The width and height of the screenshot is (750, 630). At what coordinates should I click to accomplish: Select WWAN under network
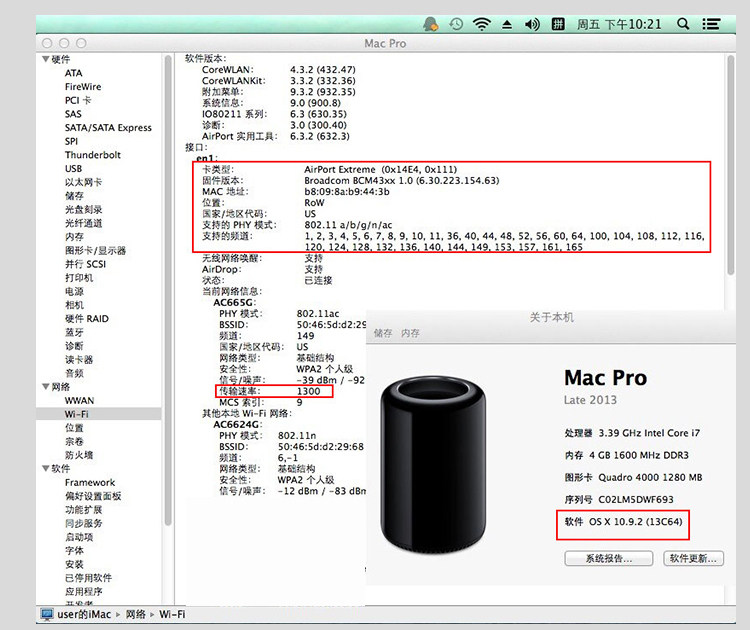coord(79,400)
